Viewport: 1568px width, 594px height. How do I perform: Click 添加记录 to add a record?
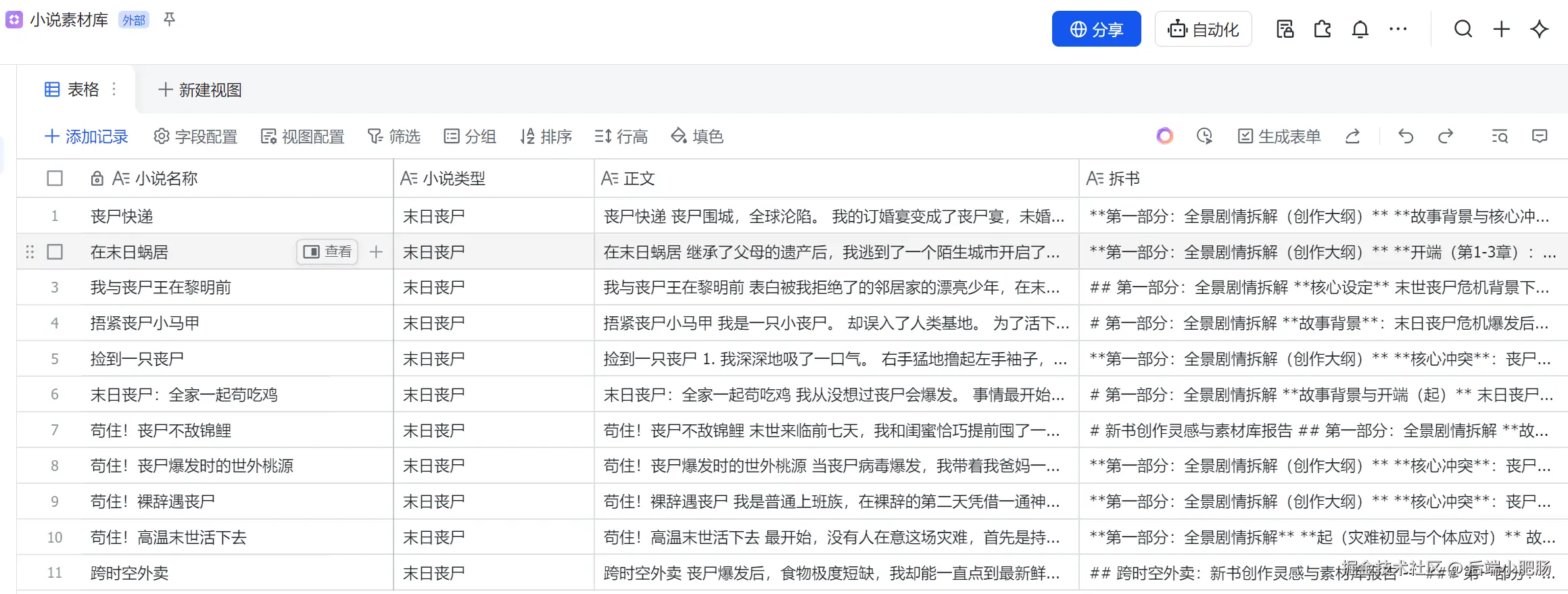click(x=87, y=137)
